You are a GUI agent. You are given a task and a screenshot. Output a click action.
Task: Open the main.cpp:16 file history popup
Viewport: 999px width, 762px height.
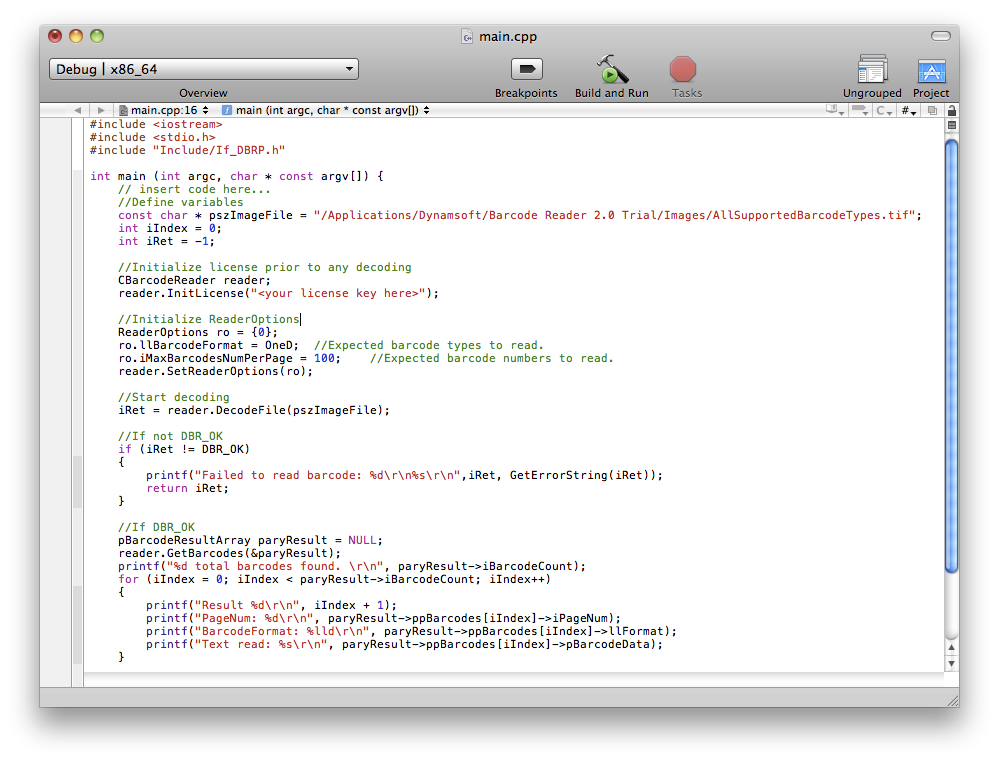[x=164, y=110]
